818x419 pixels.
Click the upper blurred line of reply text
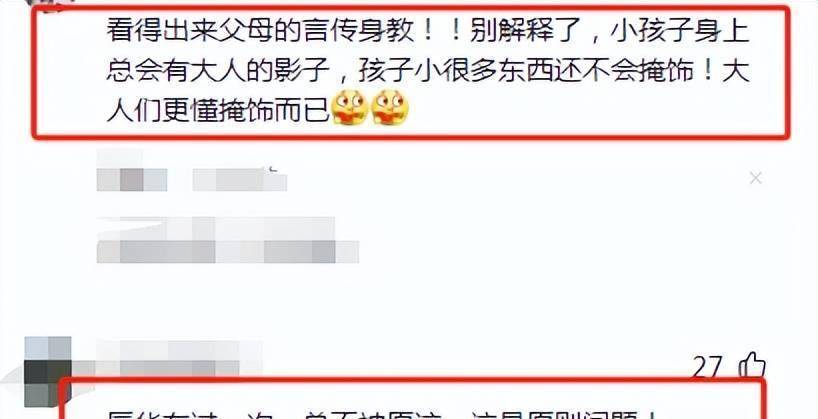(x=216, y=228)
